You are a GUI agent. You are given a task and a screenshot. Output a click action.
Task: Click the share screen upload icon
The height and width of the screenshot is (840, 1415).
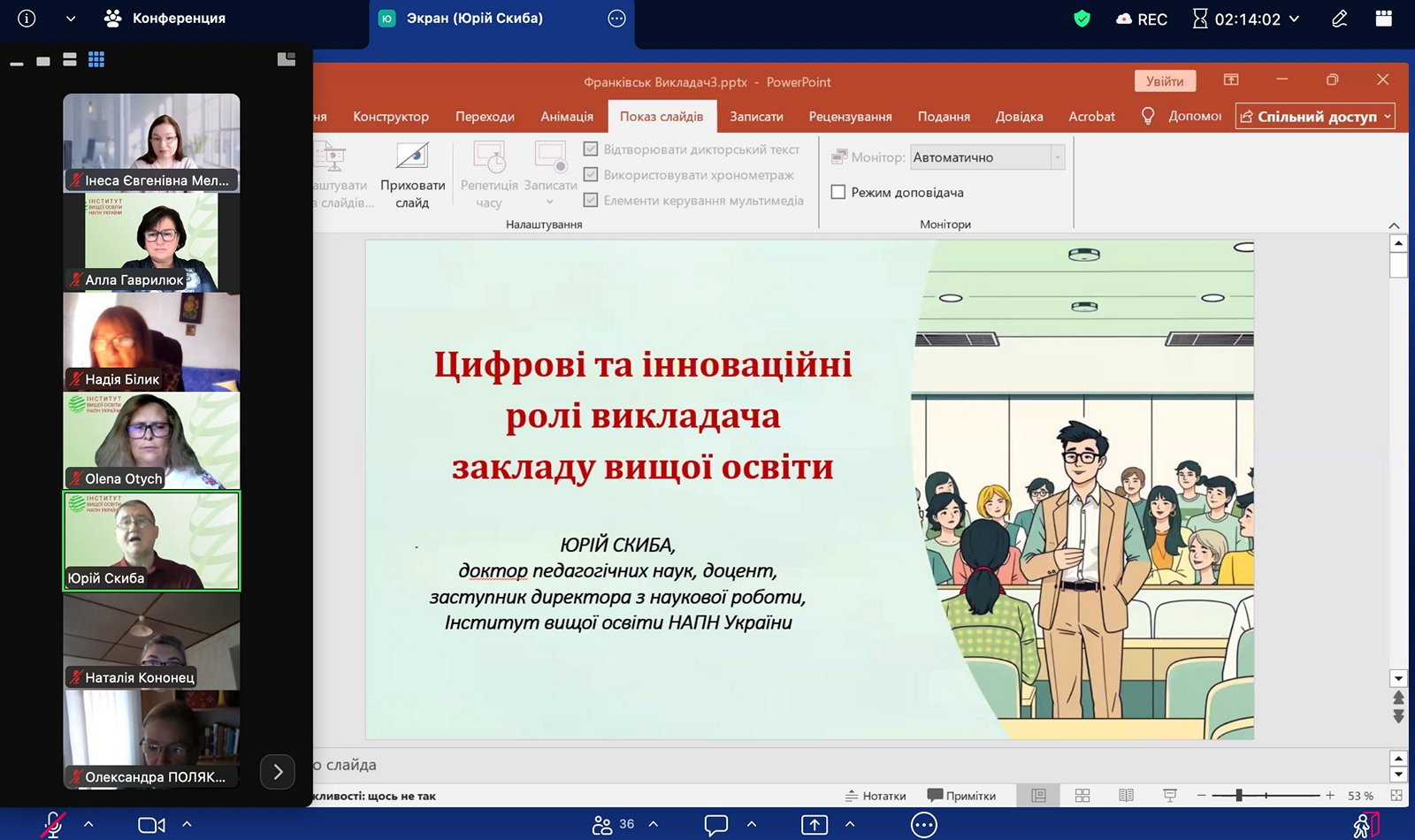tap(815, 824)
